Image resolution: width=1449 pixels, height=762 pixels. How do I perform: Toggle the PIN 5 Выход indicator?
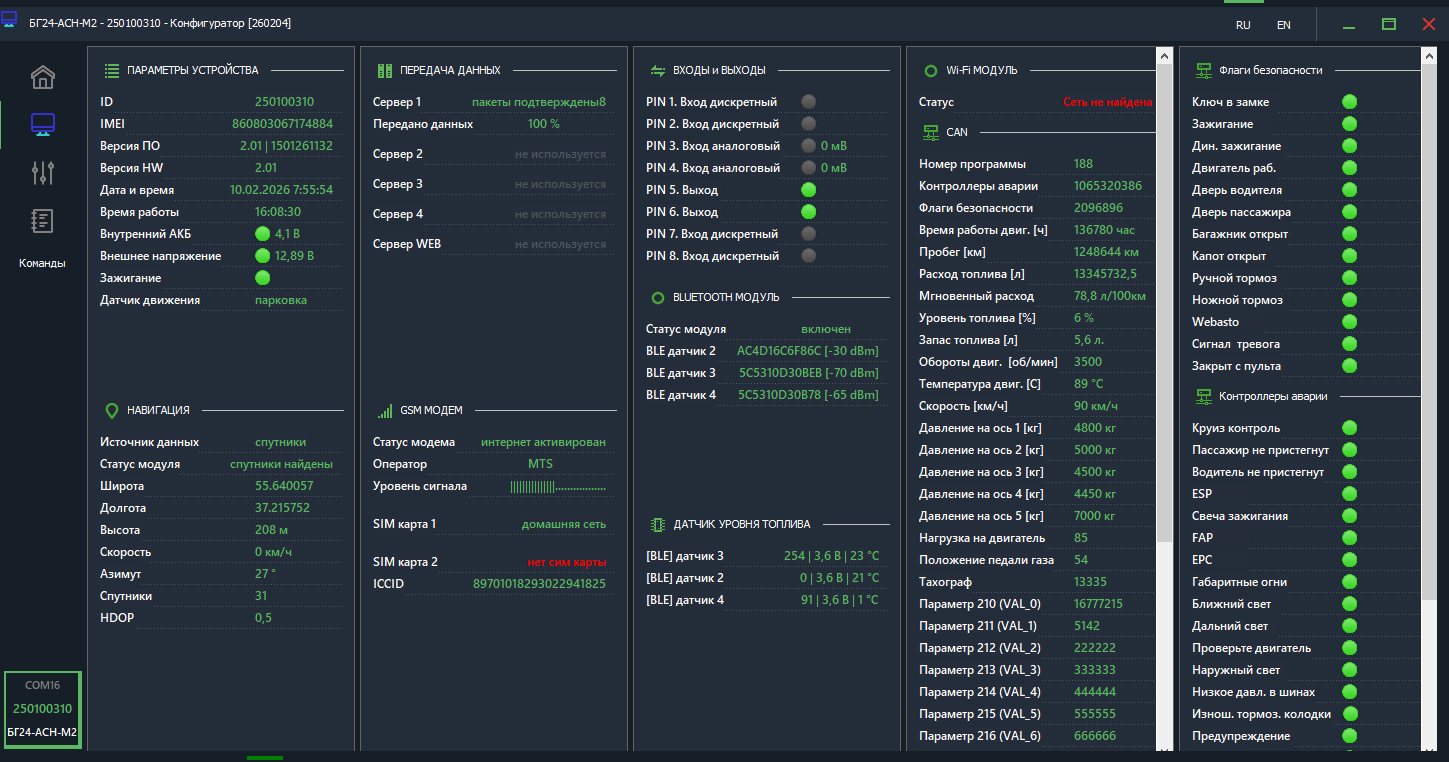click(809, 190)
